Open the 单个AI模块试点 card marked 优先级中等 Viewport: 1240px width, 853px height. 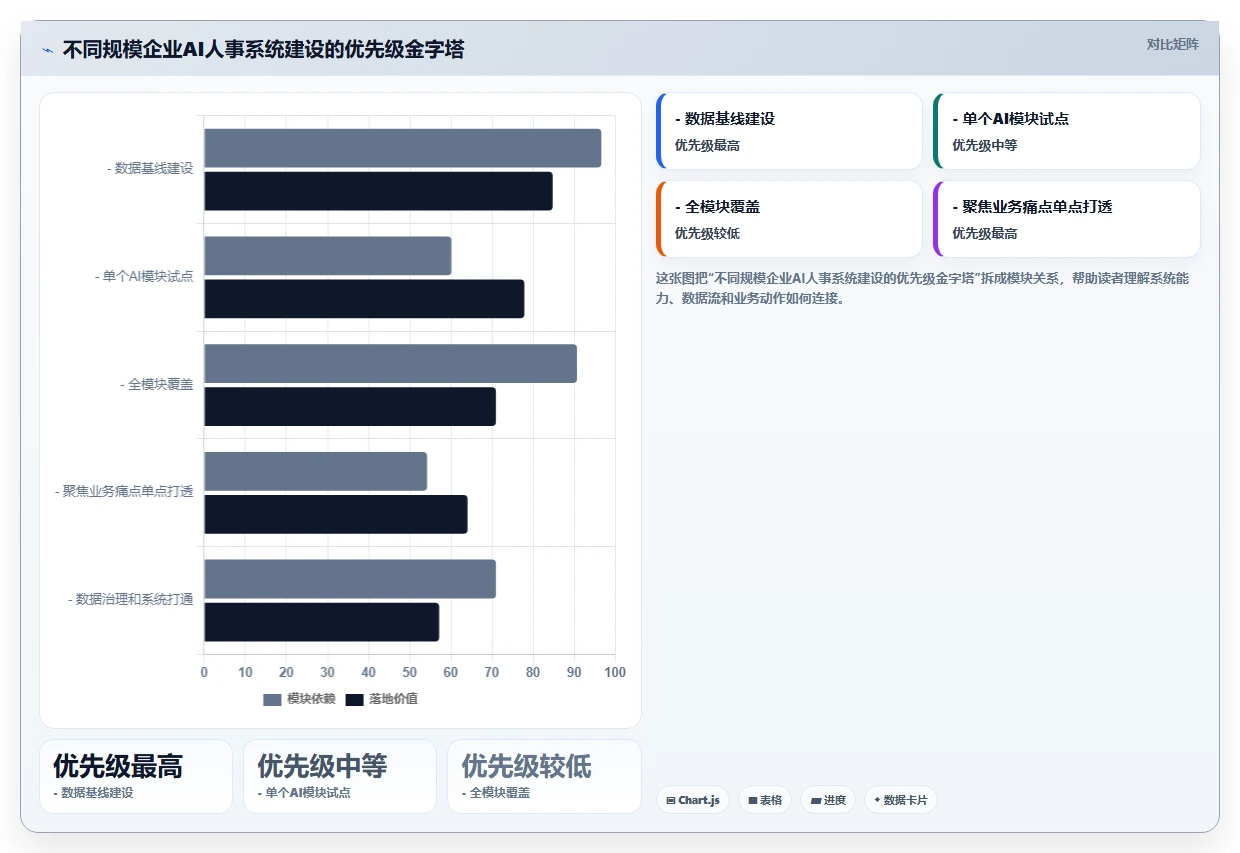click(x=1066, y=131)
